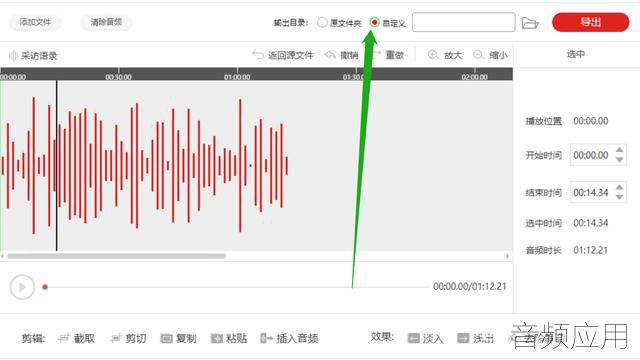Screen dimensions: 640x360
Task: Apply the 淡出 fade-out effect
Action: pyautogui.click(x=476, y=338)
